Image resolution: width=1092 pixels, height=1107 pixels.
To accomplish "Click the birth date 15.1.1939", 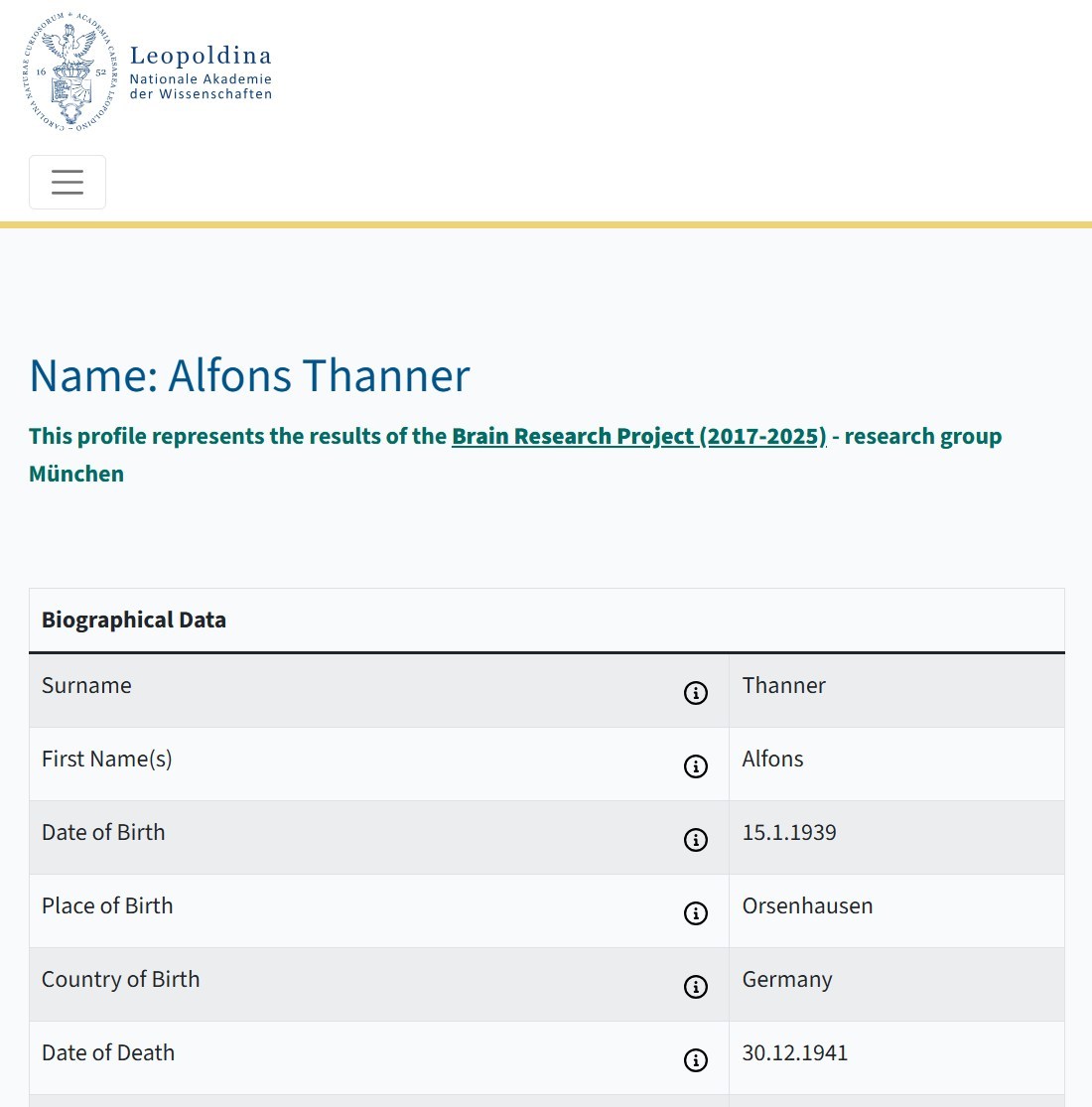I will point(789,832).
